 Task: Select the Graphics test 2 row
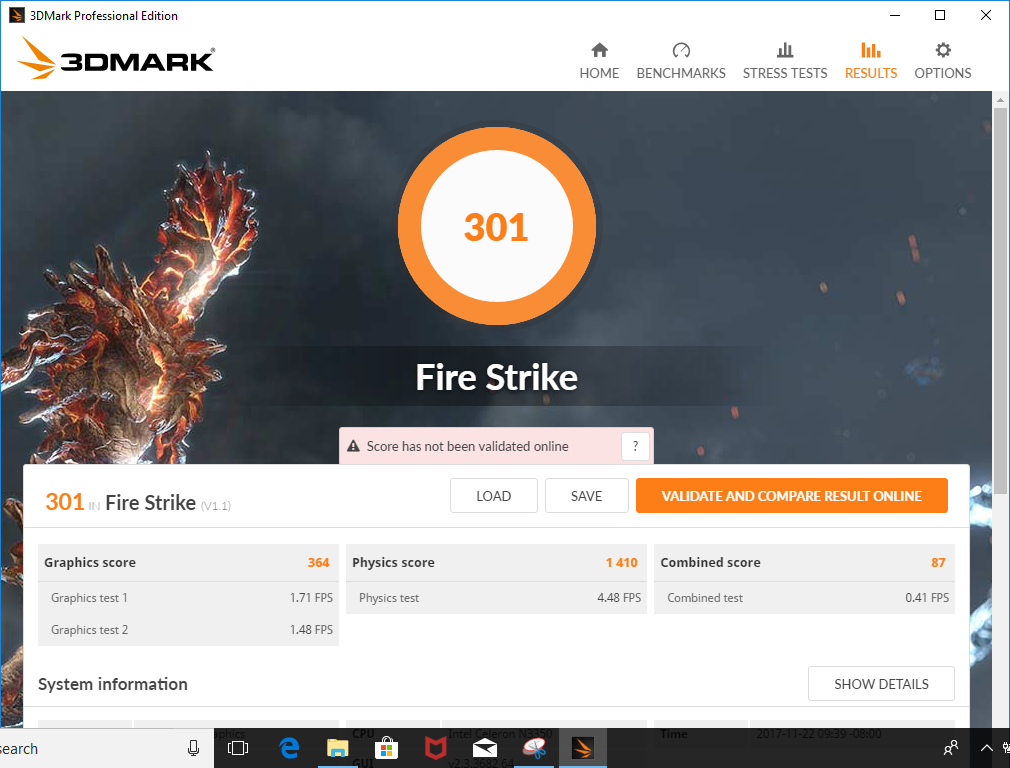pyautogui.click(x=188, y=629)
